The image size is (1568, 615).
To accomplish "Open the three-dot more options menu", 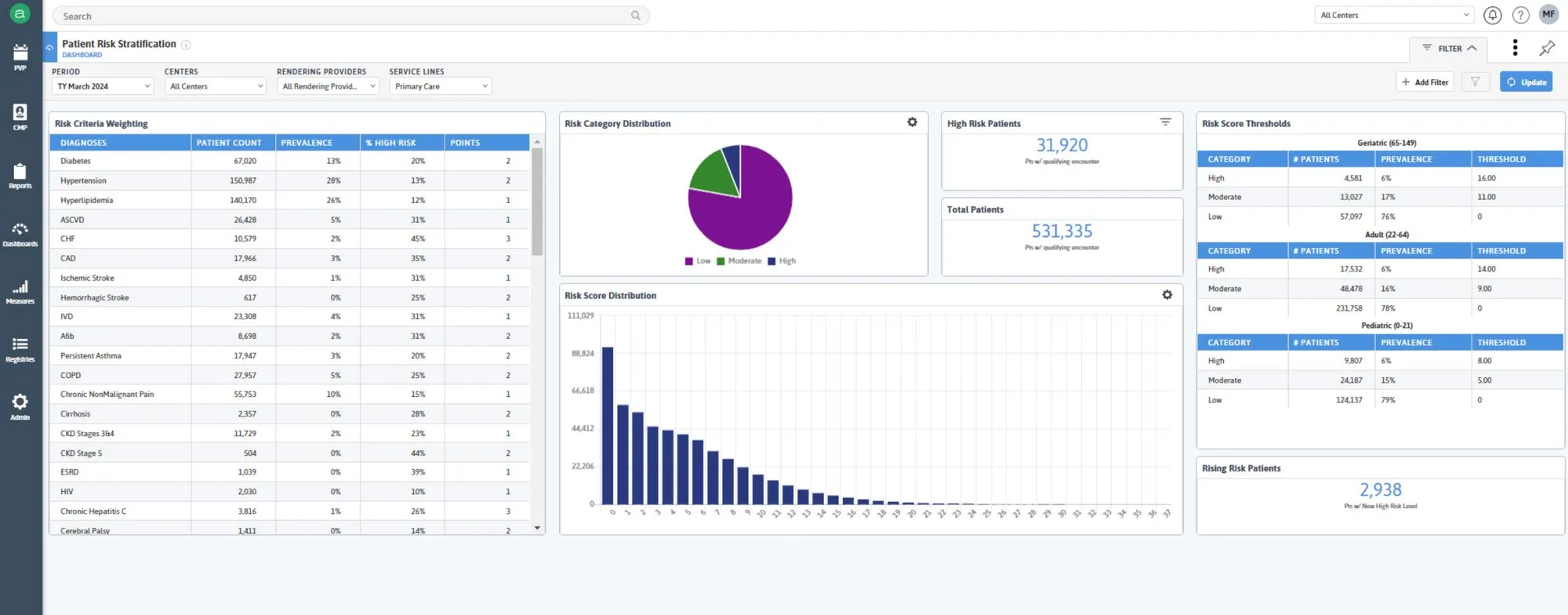I will point(1515,48).
